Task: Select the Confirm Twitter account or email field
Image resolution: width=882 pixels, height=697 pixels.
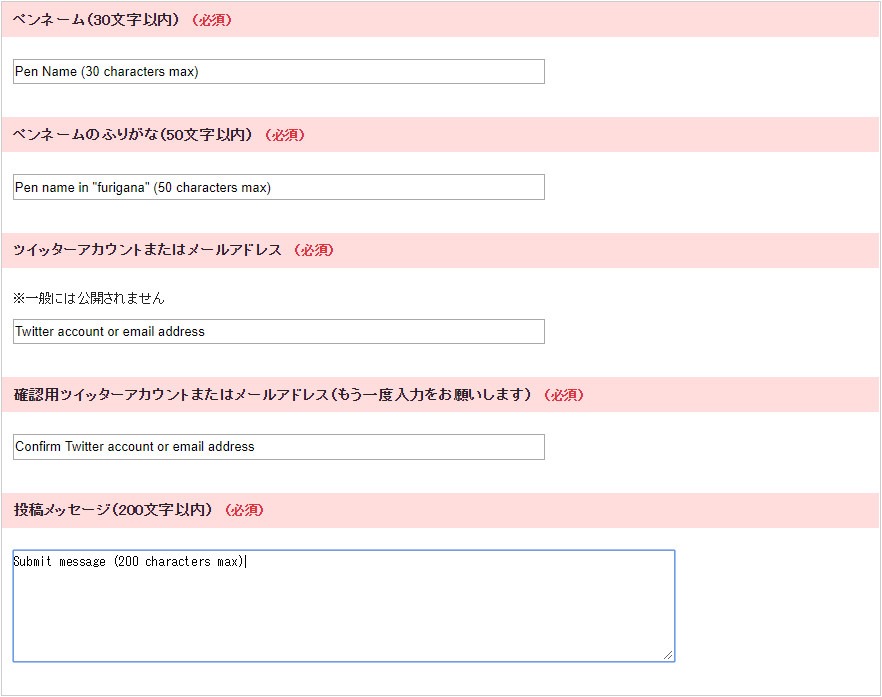Action: (x=278, y=447)
